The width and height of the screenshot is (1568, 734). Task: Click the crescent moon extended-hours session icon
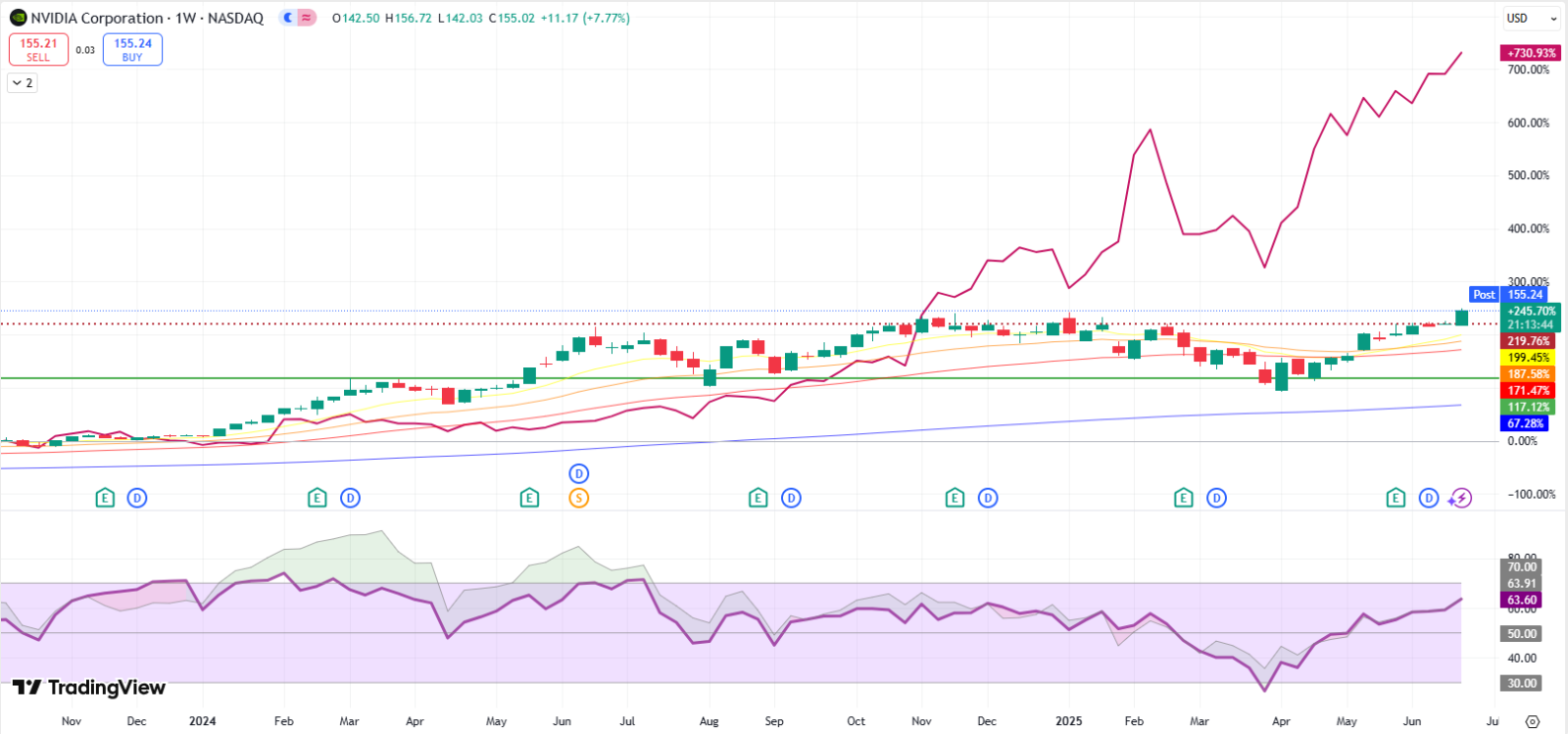(x=288, y=18)
